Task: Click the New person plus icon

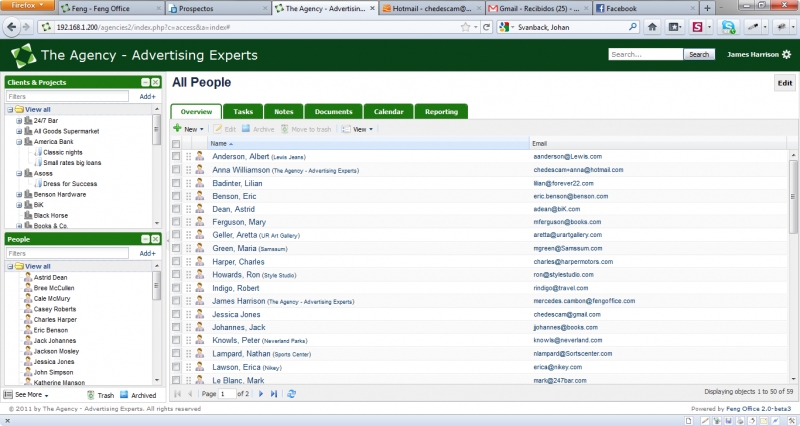Action: 177,129
